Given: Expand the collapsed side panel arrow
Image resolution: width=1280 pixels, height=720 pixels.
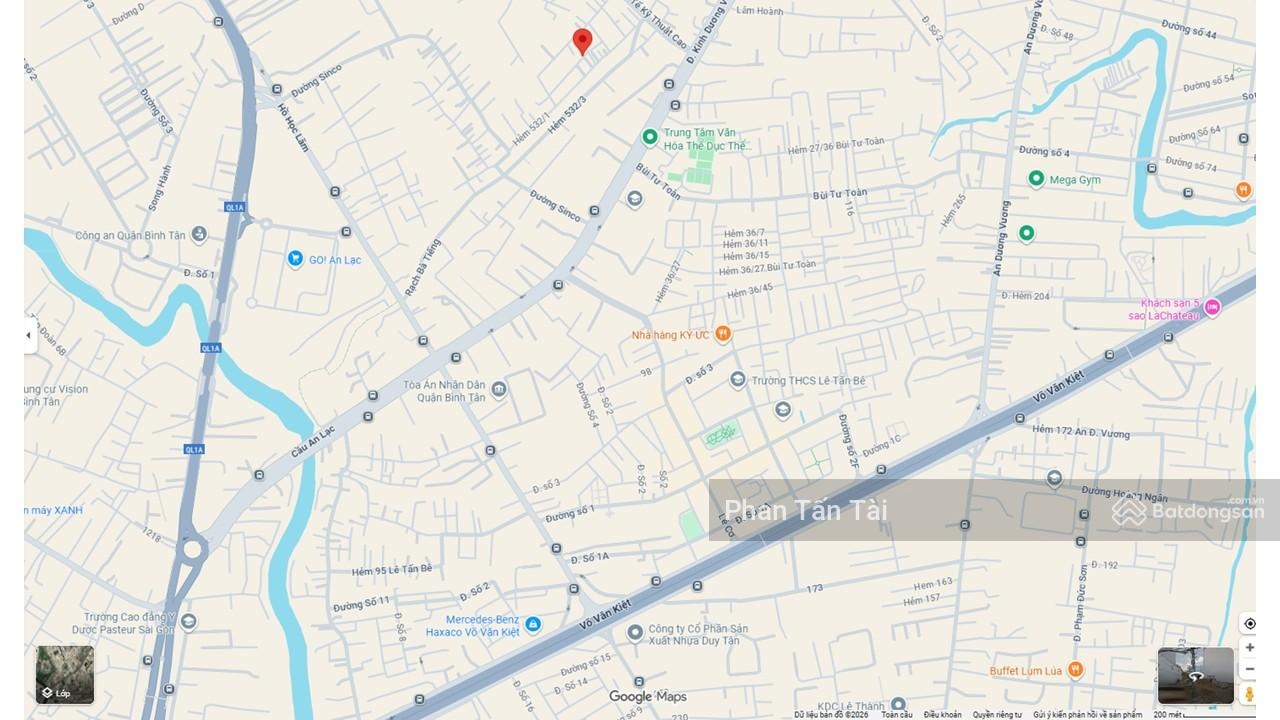Looking at the screenshot, I should 29,336.
